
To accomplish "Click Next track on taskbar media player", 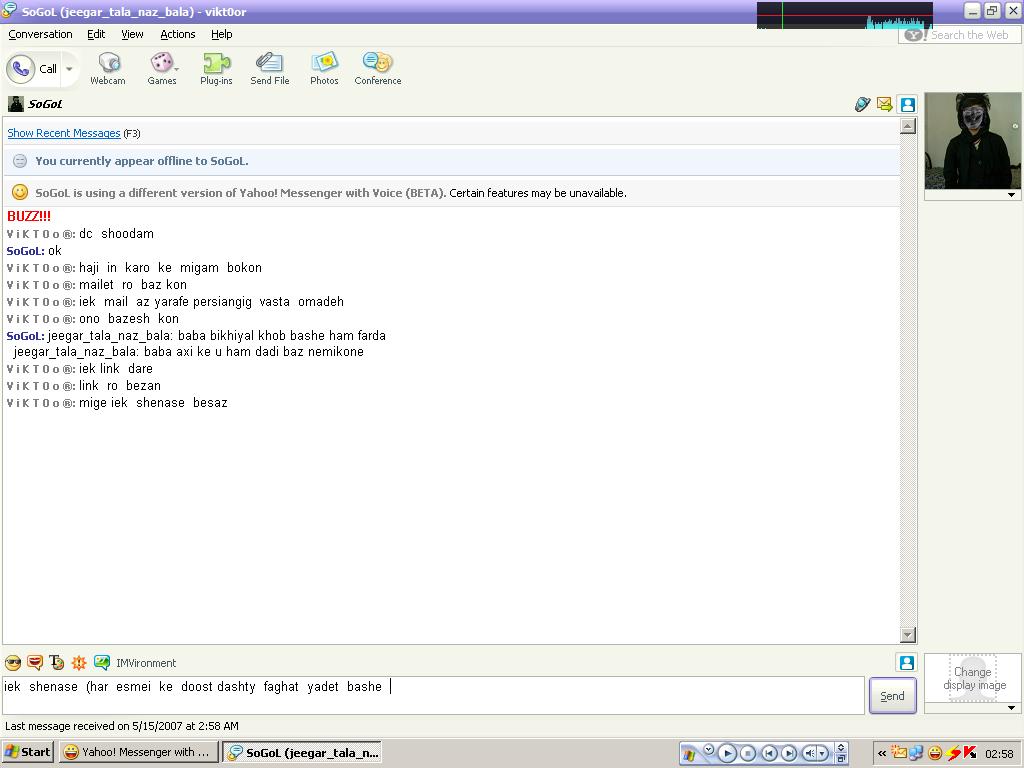I will click(788, 753).
